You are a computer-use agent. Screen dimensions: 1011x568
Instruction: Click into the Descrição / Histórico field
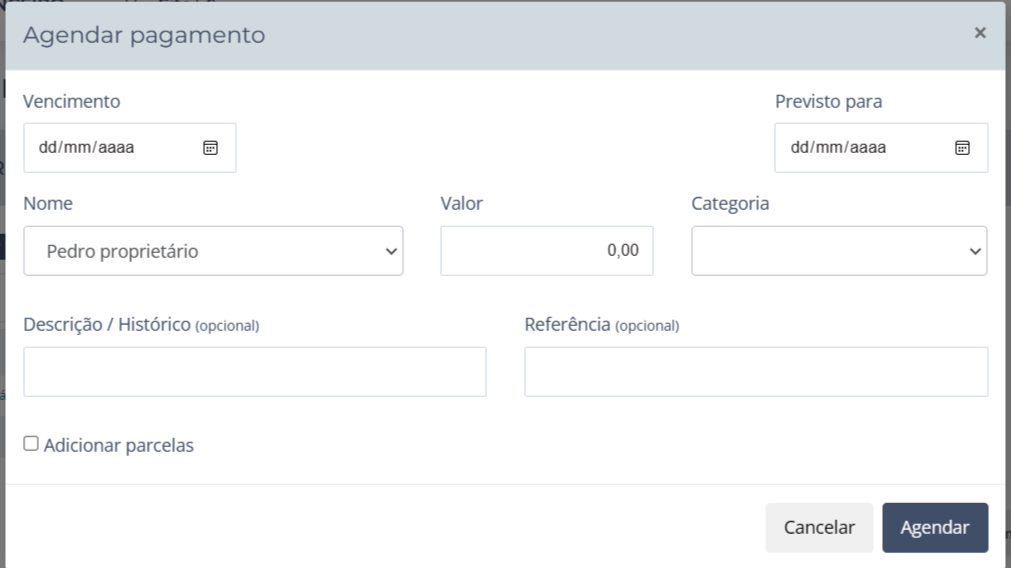pos(254,372)
